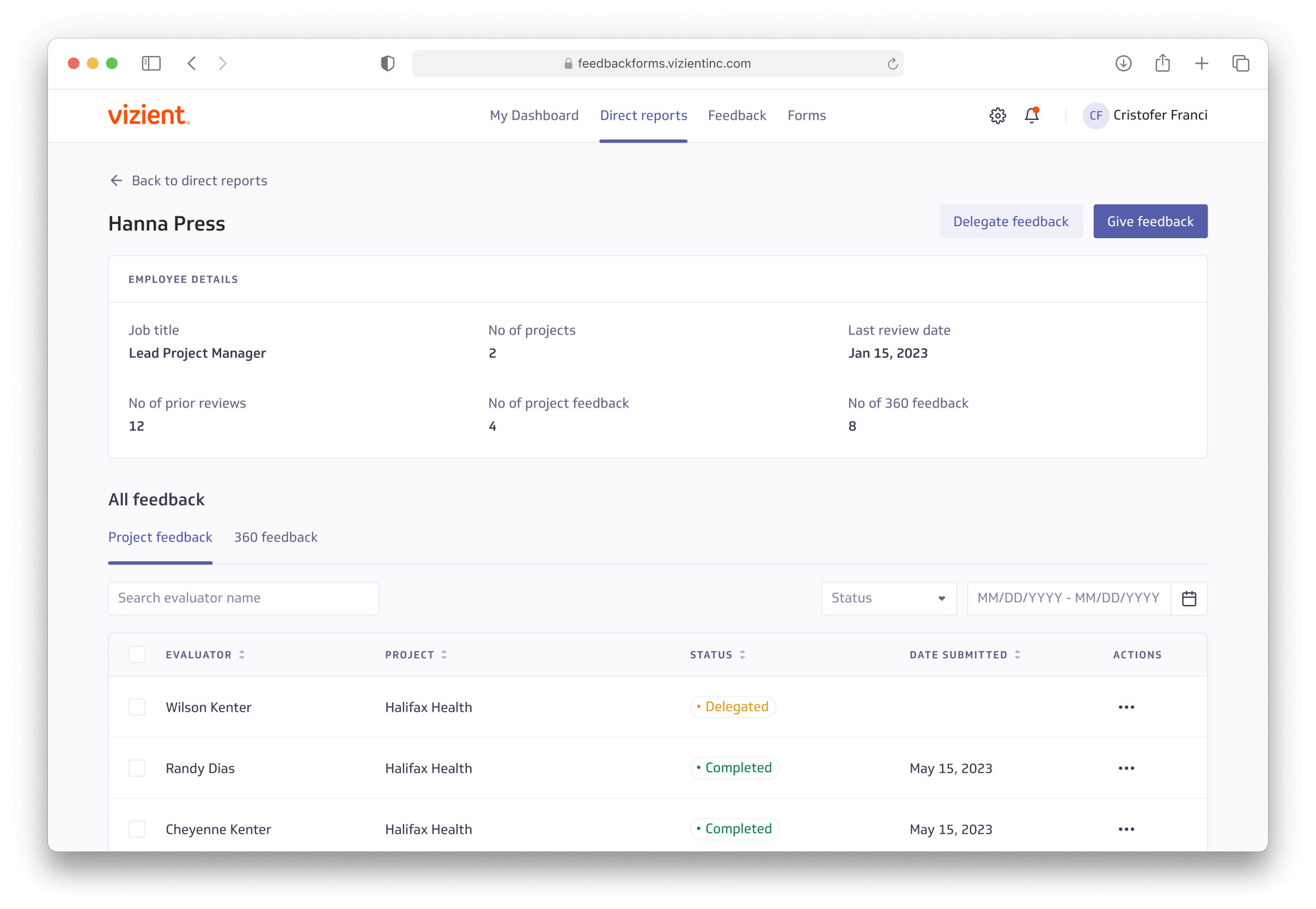Open the date range calendar picker icon
The width and height of the screenshot is (1316, 909).
tap(1189, 598)
